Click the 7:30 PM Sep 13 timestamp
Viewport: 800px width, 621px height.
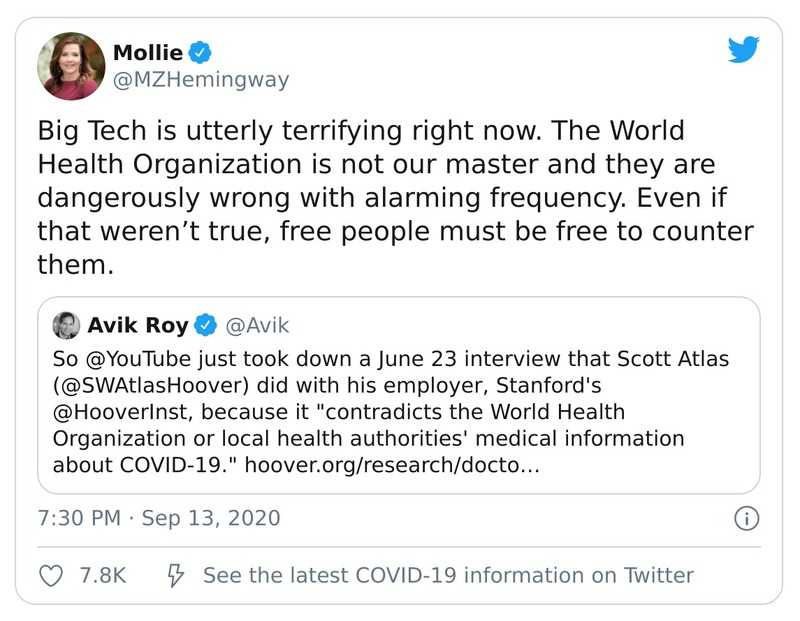coord(159,519)
